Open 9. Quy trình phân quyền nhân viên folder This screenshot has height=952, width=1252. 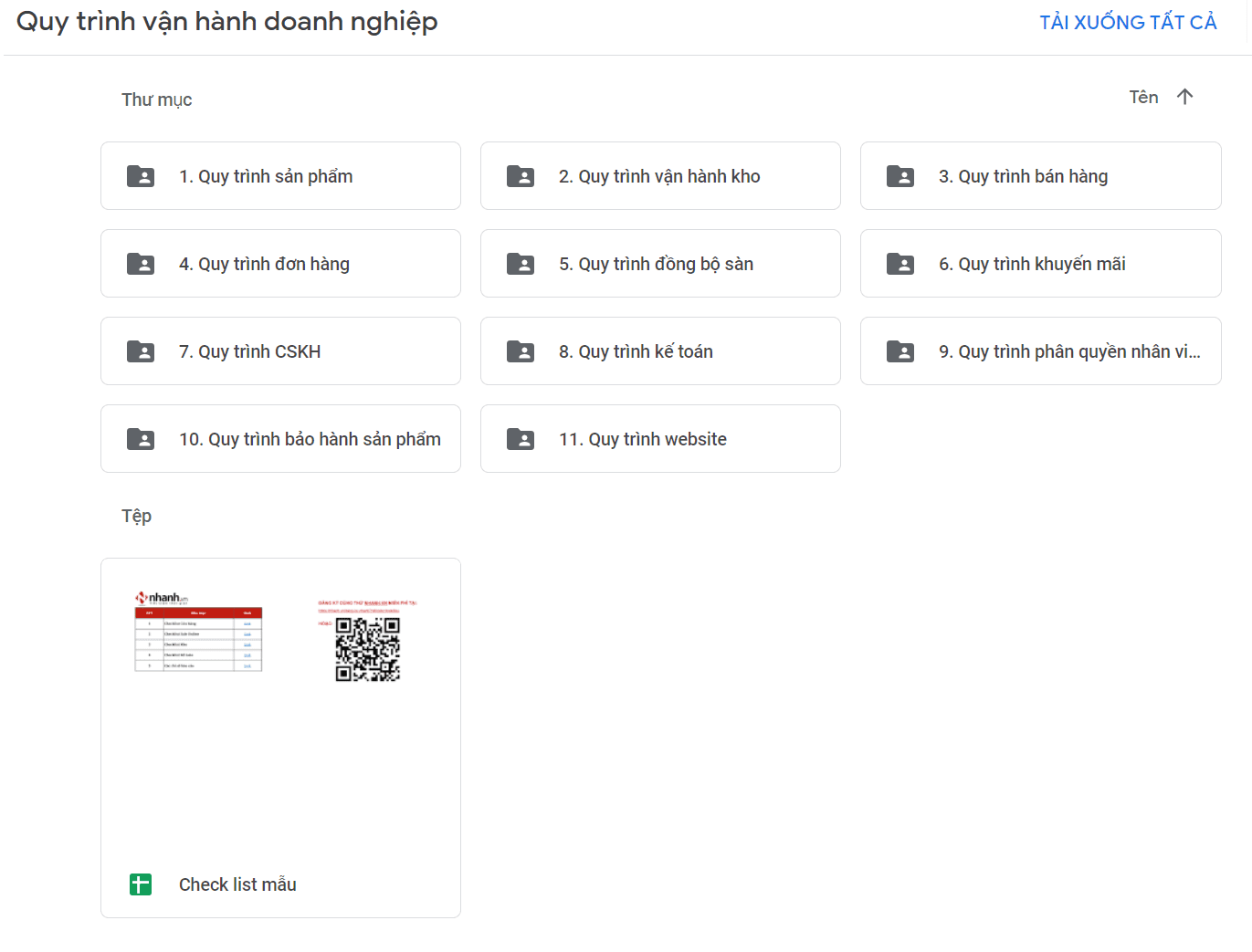tap(1068, 351)
